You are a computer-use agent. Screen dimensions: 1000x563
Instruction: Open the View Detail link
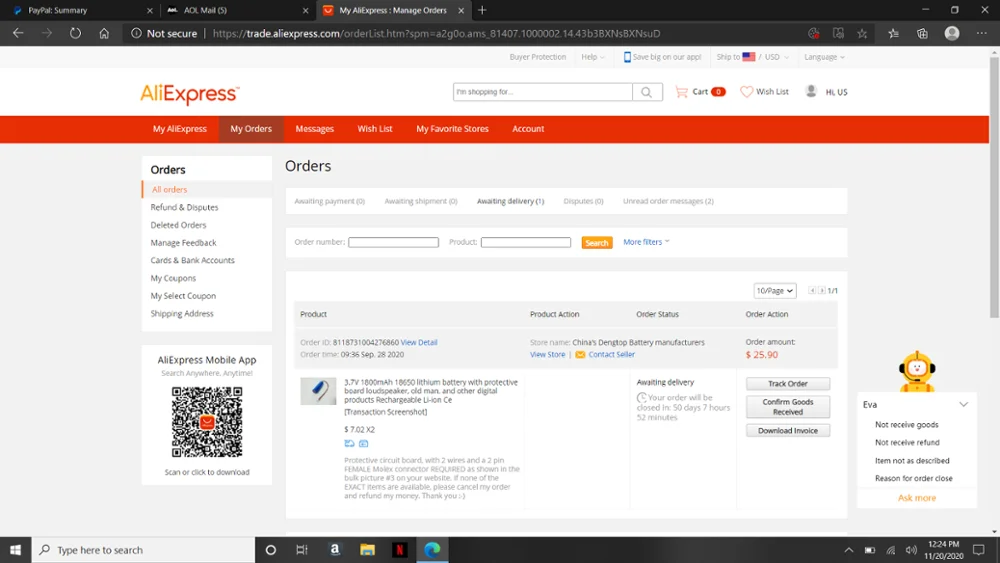pyautogui.click(x=419, y=342)
